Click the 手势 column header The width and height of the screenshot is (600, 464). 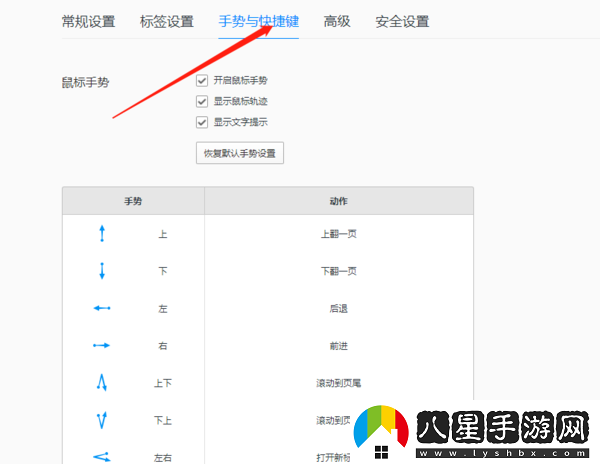point(133,201)
